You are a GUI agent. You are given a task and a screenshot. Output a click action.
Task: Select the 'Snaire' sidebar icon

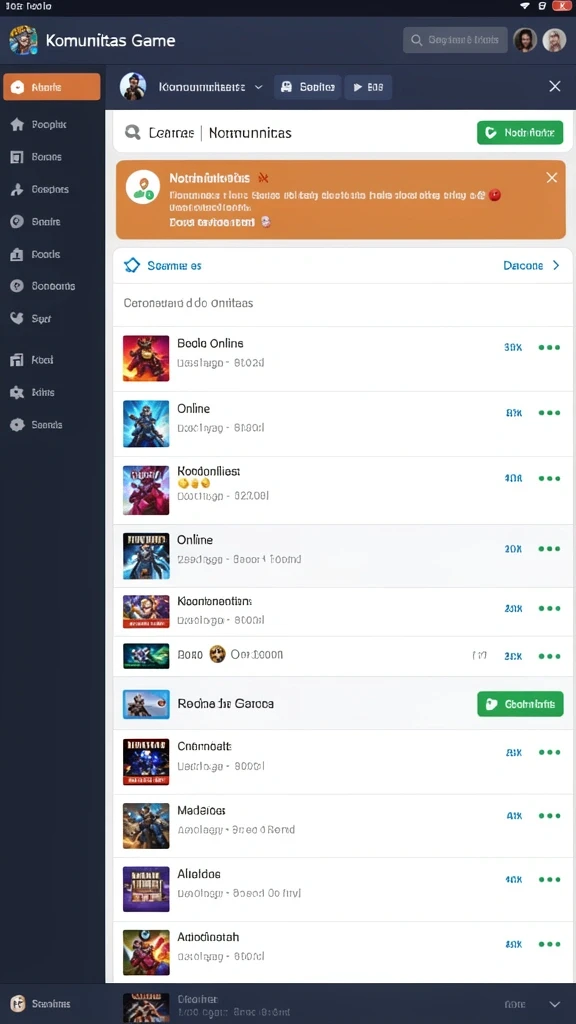coord(17,222)
